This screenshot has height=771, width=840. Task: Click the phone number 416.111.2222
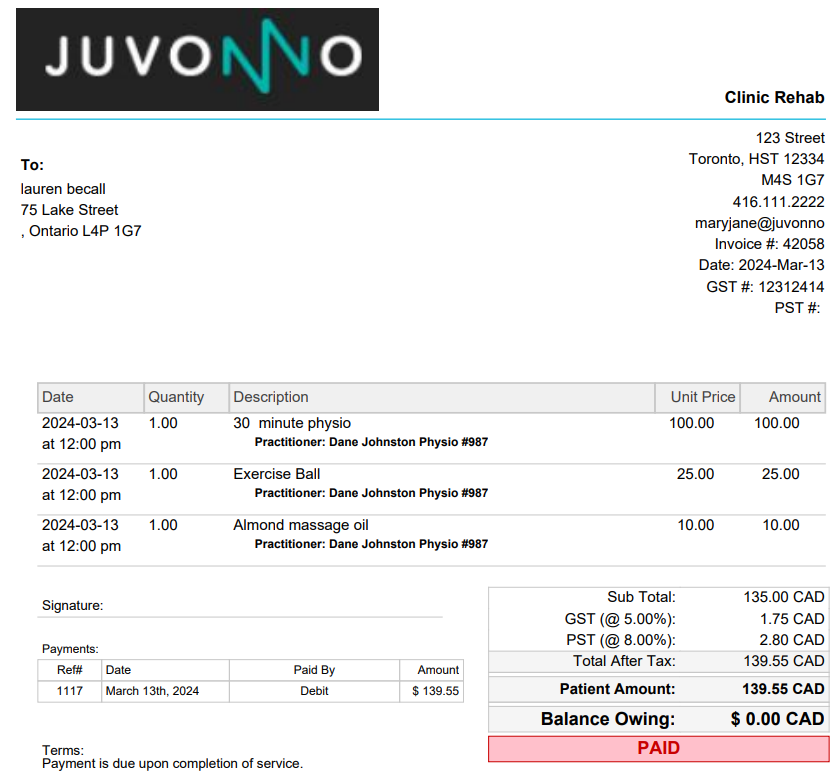point(778,202)
